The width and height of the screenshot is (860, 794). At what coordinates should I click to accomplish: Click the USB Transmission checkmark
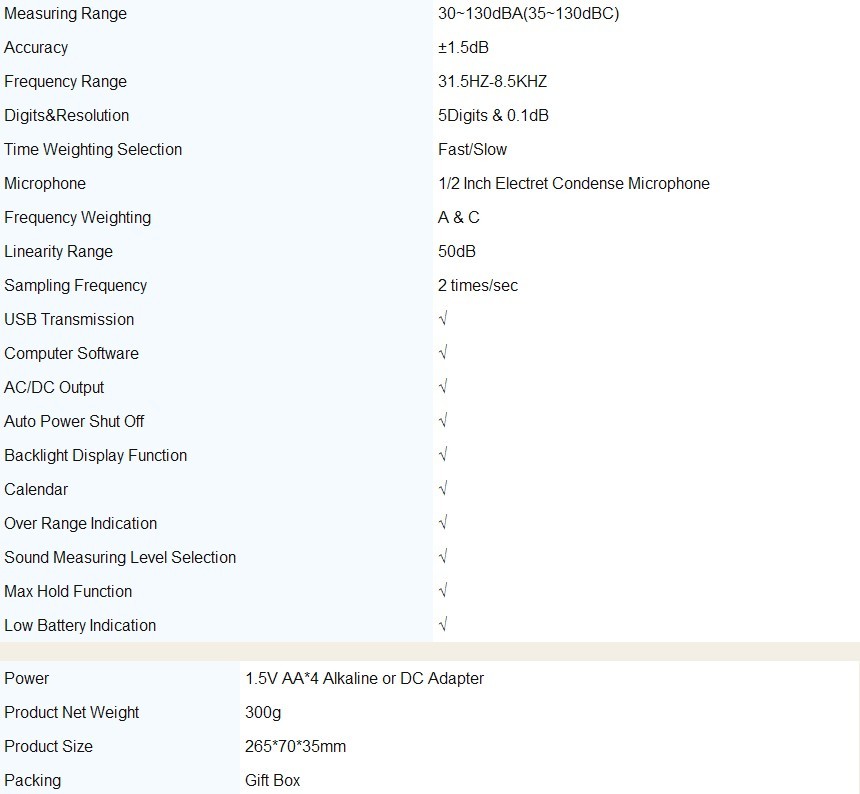[443, 319]
